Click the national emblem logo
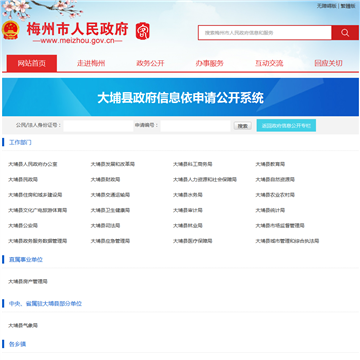 pyautogui.click(x=11, y=30)
